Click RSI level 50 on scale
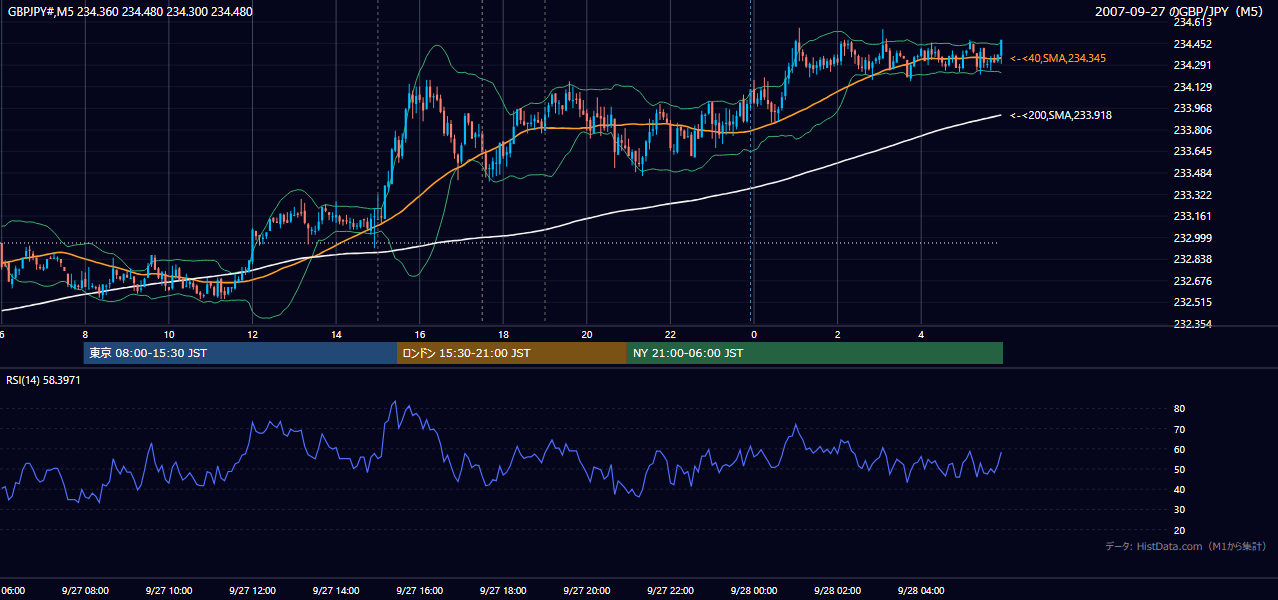Image resolution: width=1278 pixels, height=600 pixels. click(1179, 469)
